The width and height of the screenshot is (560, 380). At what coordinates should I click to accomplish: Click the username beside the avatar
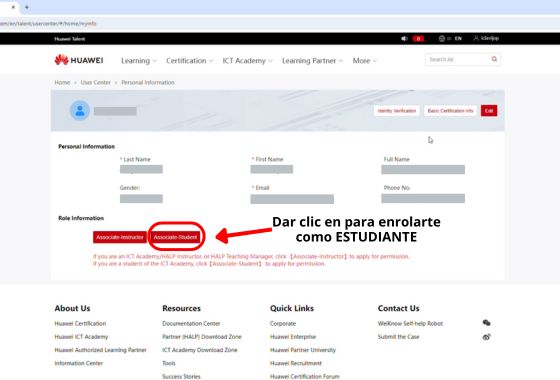click(115, 111)
